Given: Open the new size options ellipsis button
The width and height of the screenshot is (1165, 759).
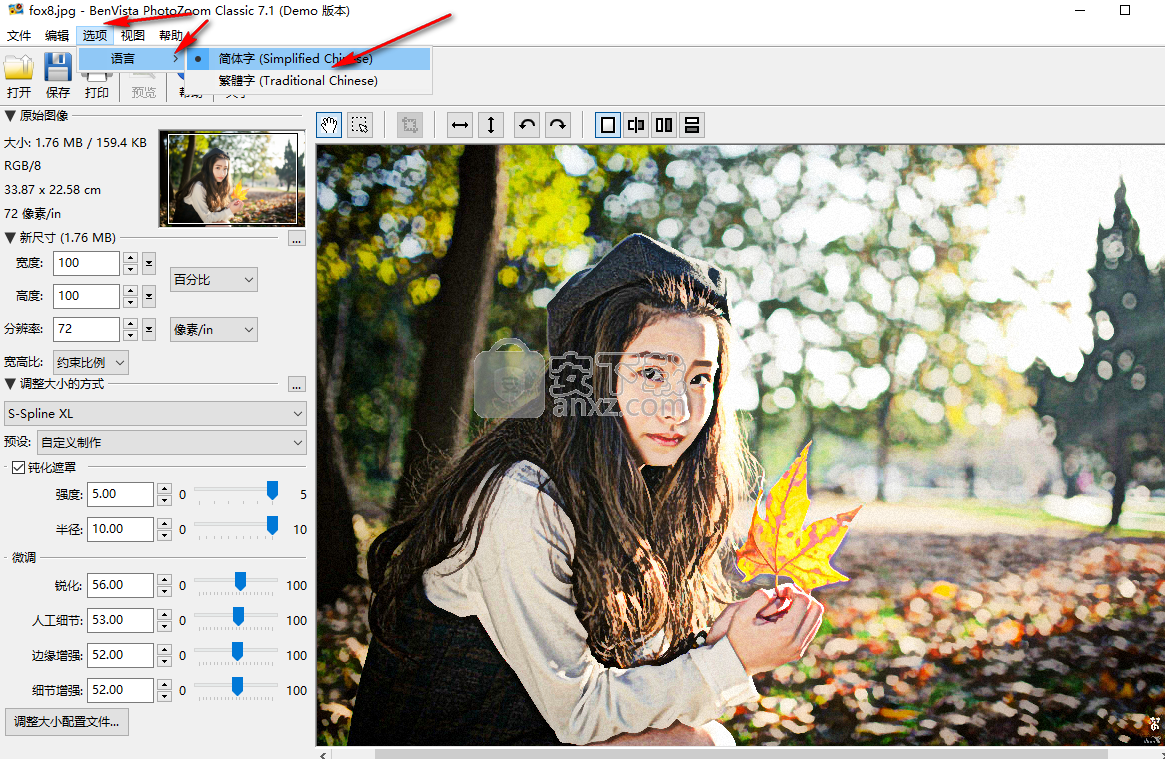Looking at the screenshot, I should [x=296, y=239].
